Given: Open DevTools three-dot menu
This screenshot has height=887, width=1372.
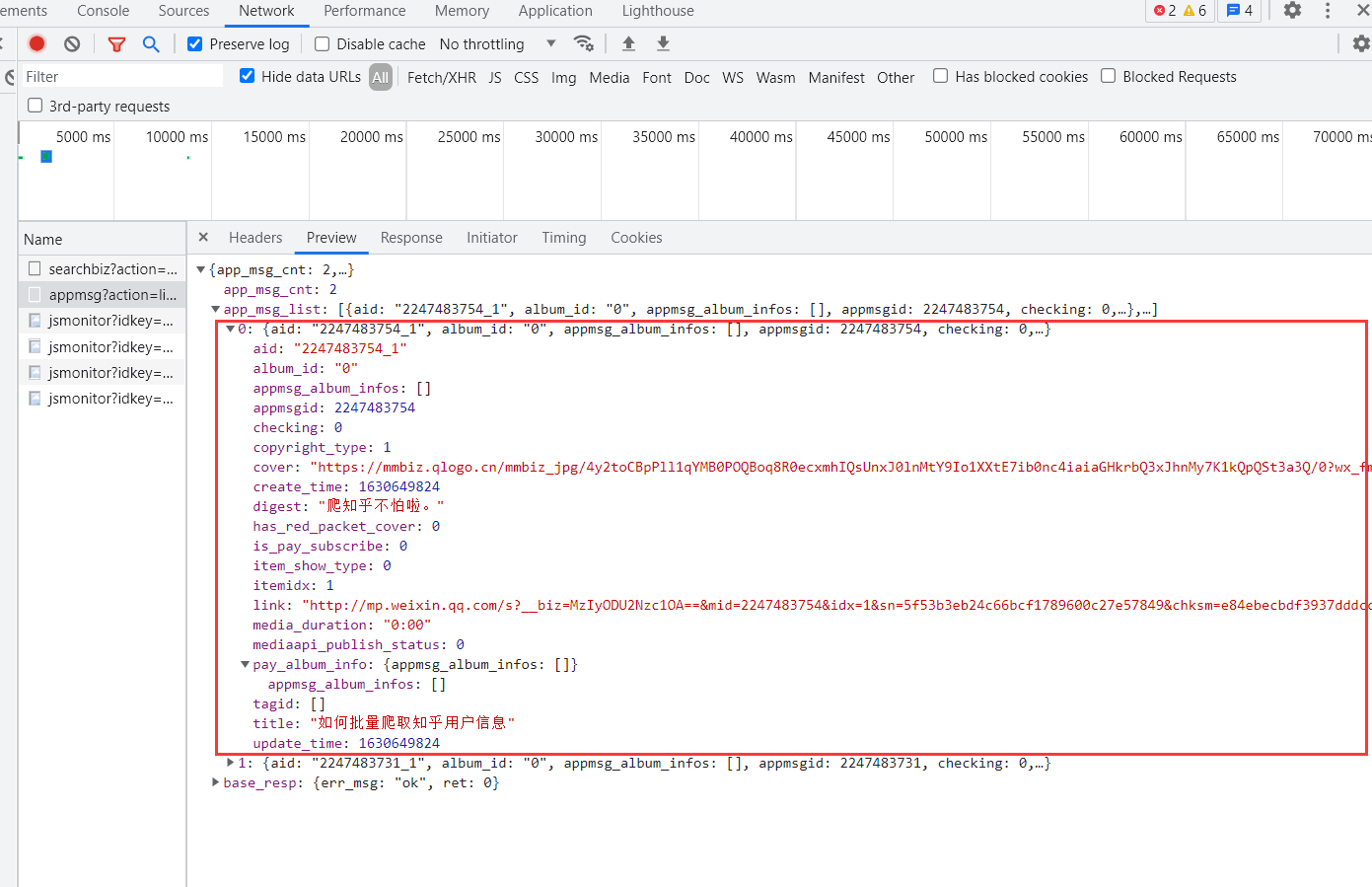Looking at the screenshot, I should point(1328,10).
